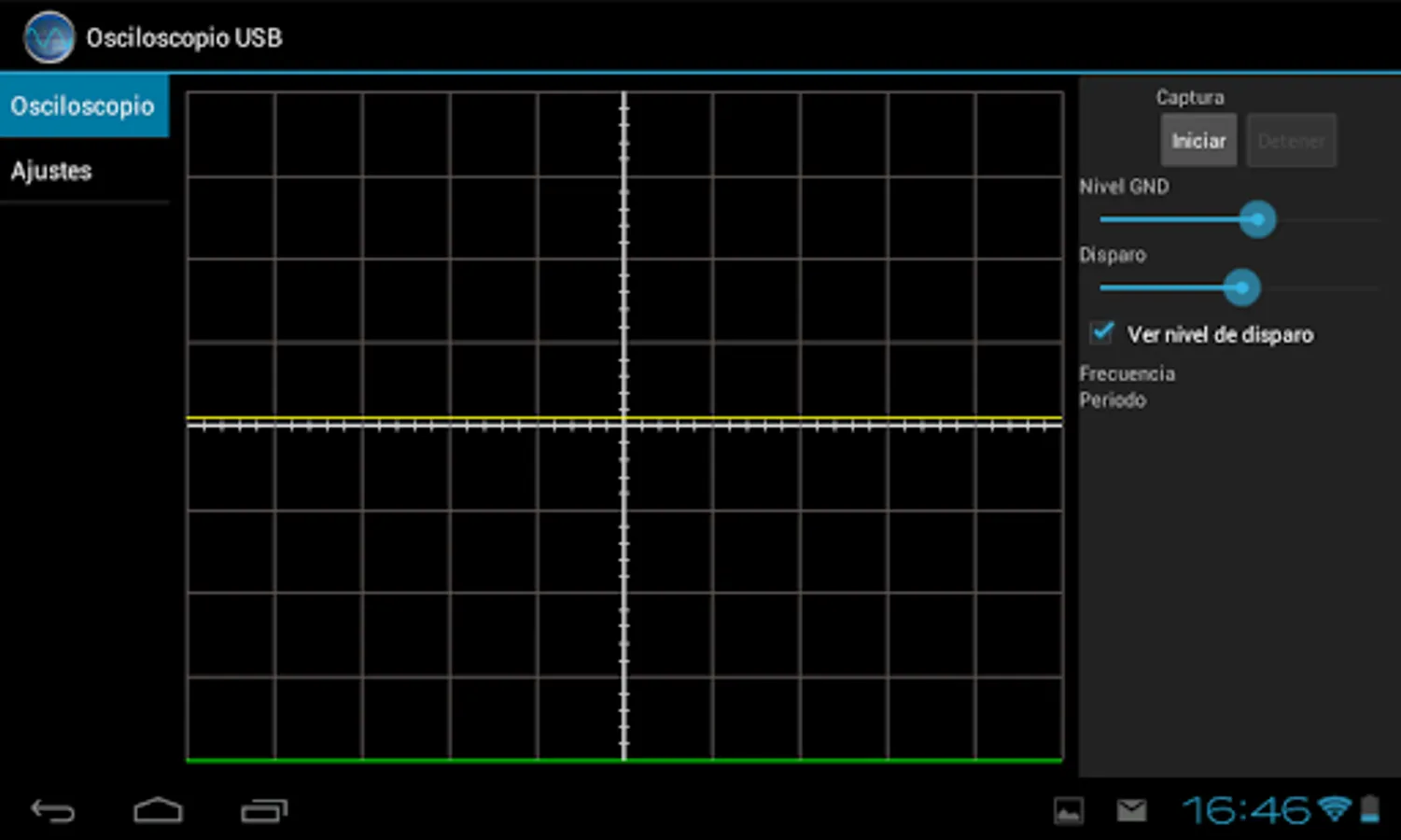The height and width of the screenshot is (840, 1401).
Task: Click the Detener button
Action: [1291, 141]
